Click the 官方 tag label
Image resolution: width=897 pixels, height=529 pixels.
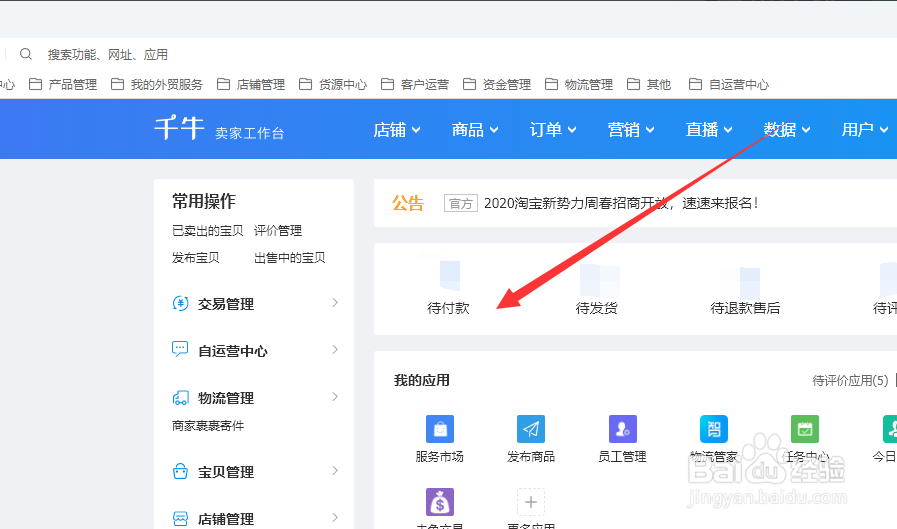click(461, 203)
